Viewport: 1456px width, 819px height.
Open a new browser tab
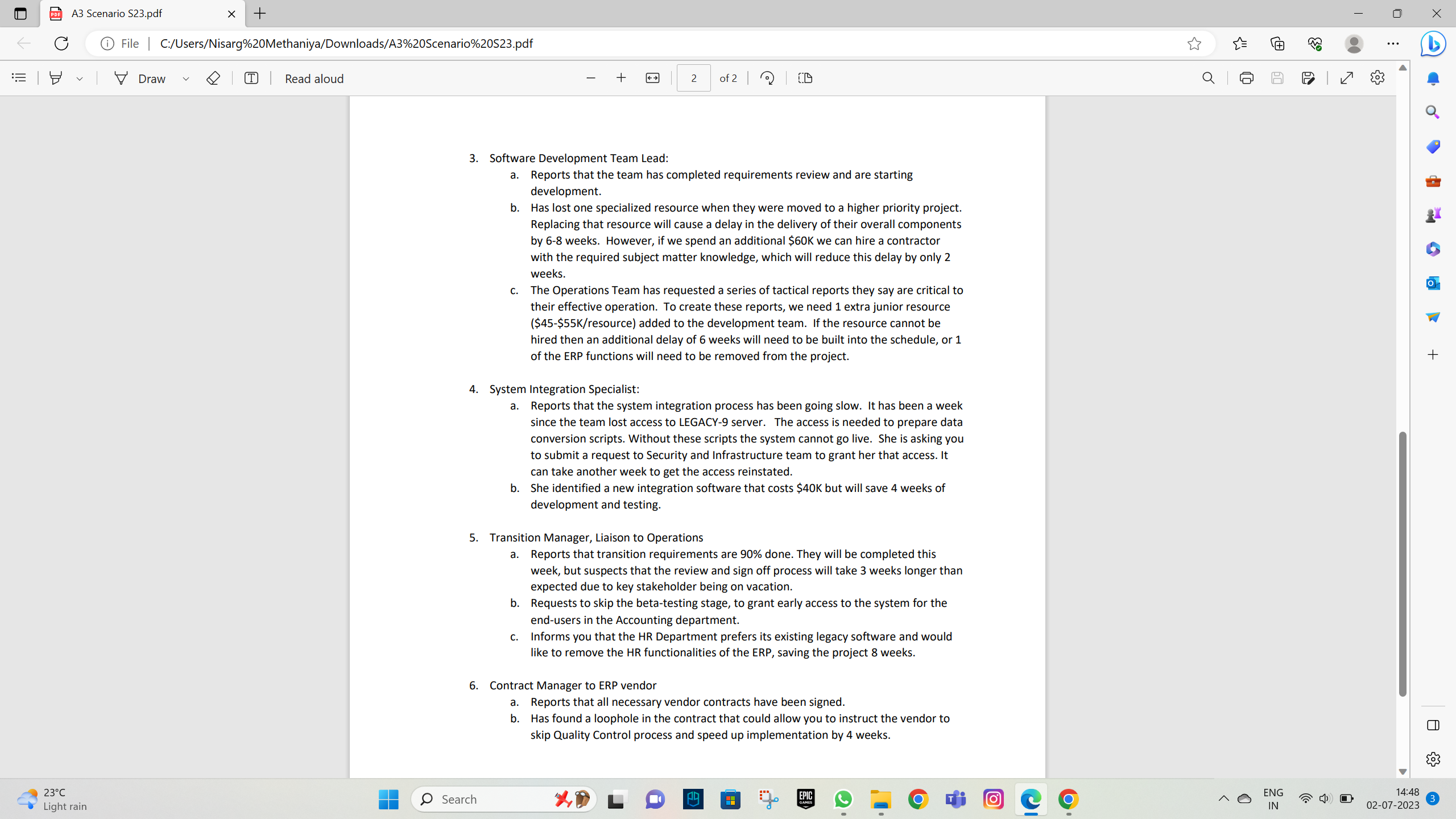click(x=260, y=14)
